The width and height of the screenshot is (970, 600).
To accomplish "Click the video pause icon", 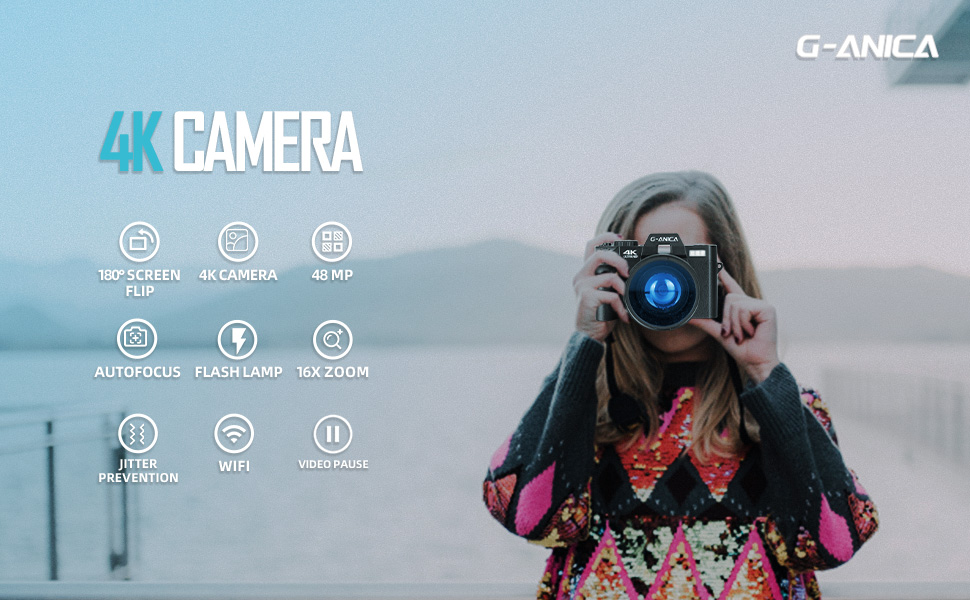I will pyautogui.click(x=333, y=434).
